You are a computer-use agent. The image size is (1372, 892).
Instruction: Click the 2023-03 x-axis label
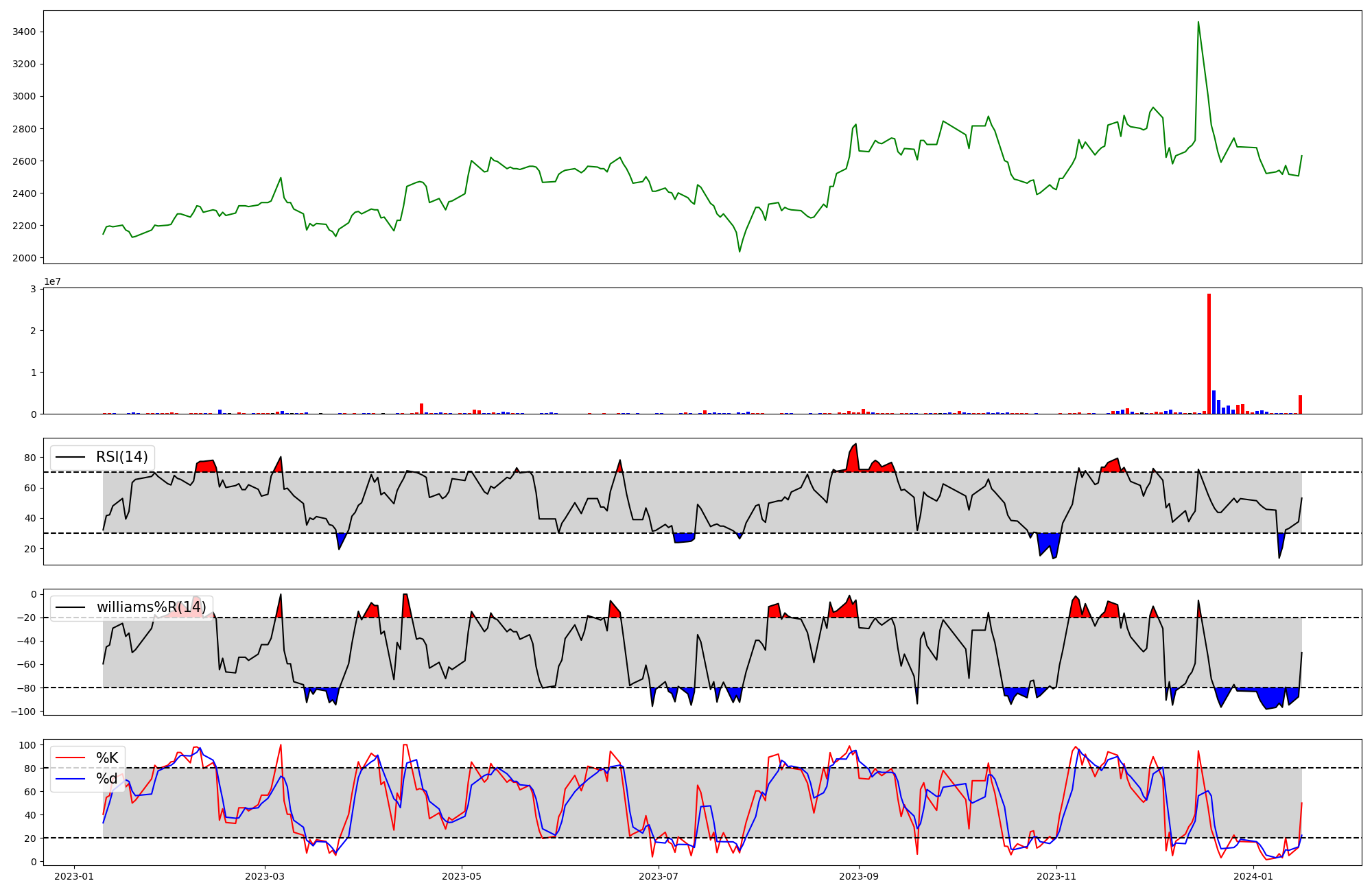265,876
